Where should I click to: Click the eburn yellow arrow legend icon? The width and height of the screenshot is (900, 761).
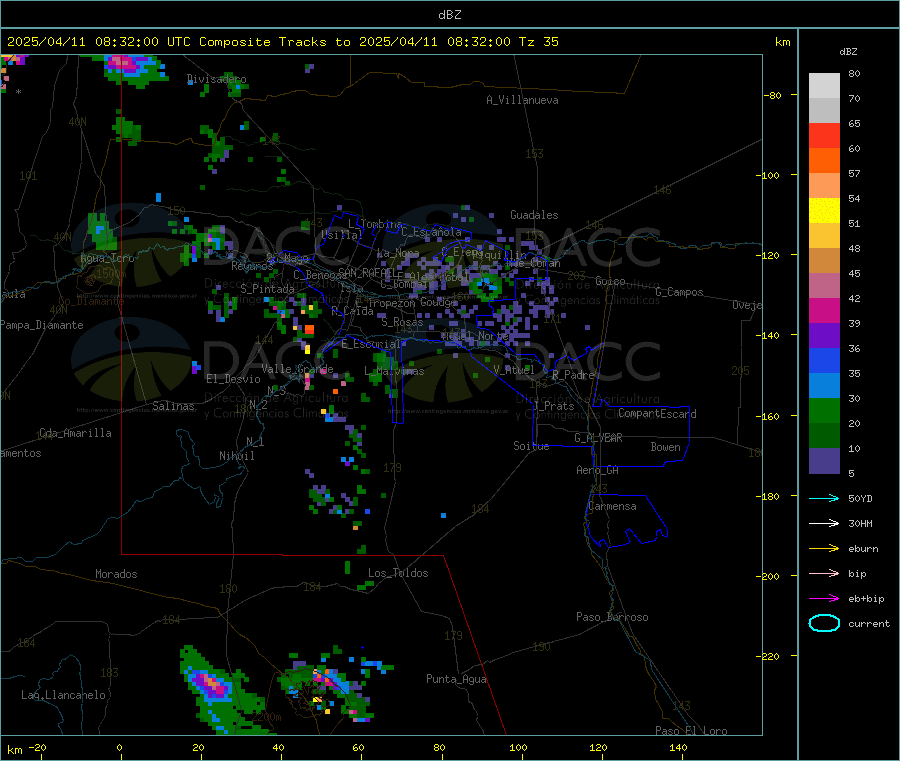click(824, 549)
